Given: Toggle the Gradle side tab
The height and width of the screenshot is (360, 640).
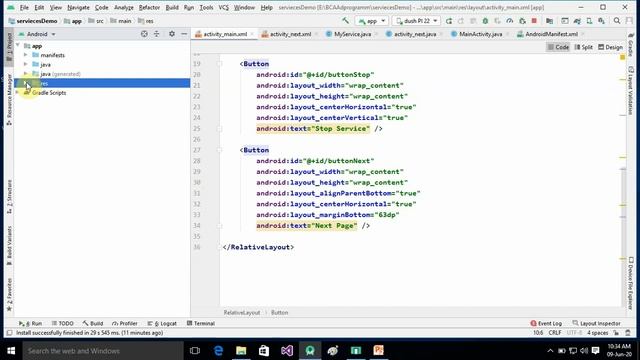Looking at the screenshot, I should (x=631, y=45).
